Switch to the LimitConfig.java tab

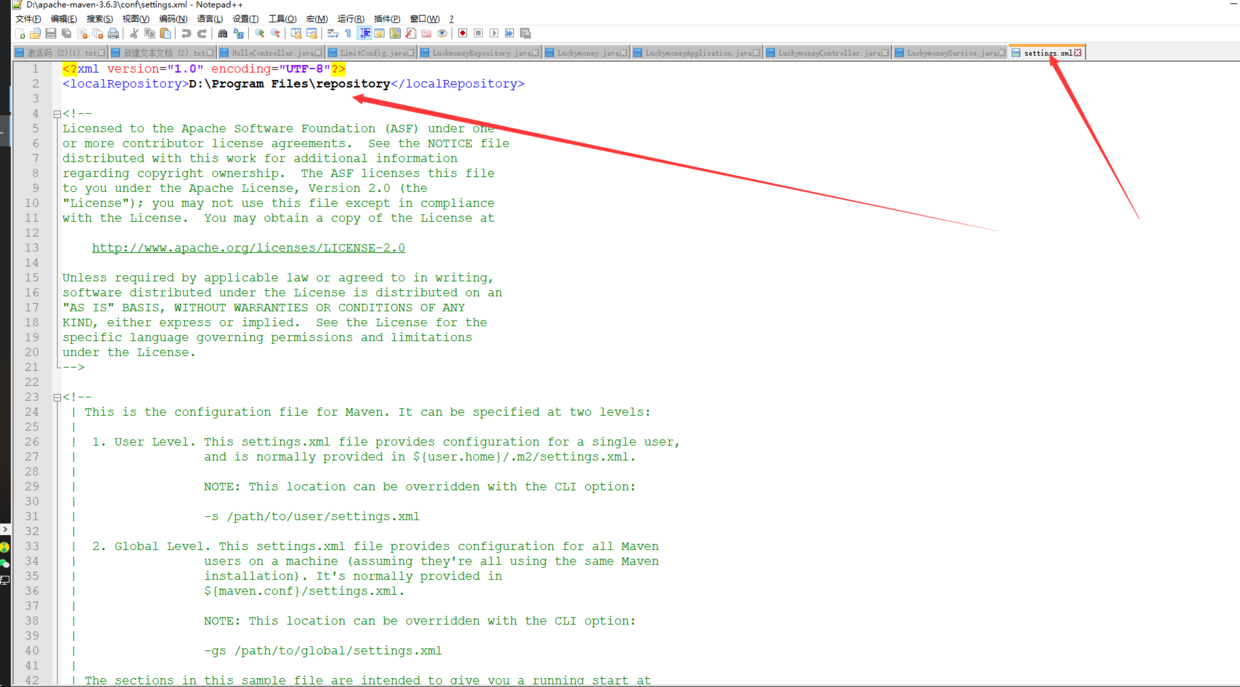[373, 52]
